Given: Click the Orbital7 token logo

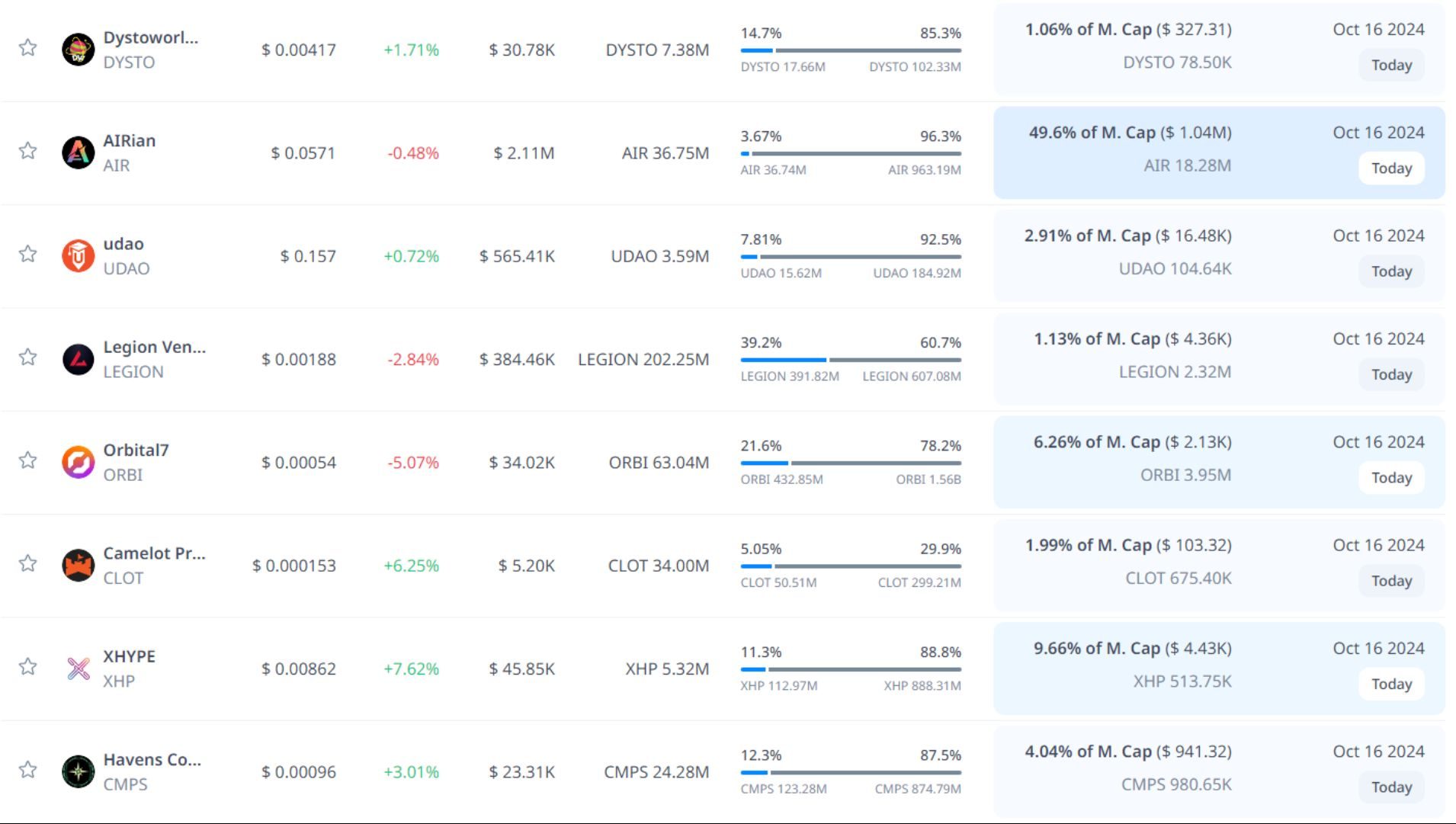Looking at the screenshot, I should point(78,462).
